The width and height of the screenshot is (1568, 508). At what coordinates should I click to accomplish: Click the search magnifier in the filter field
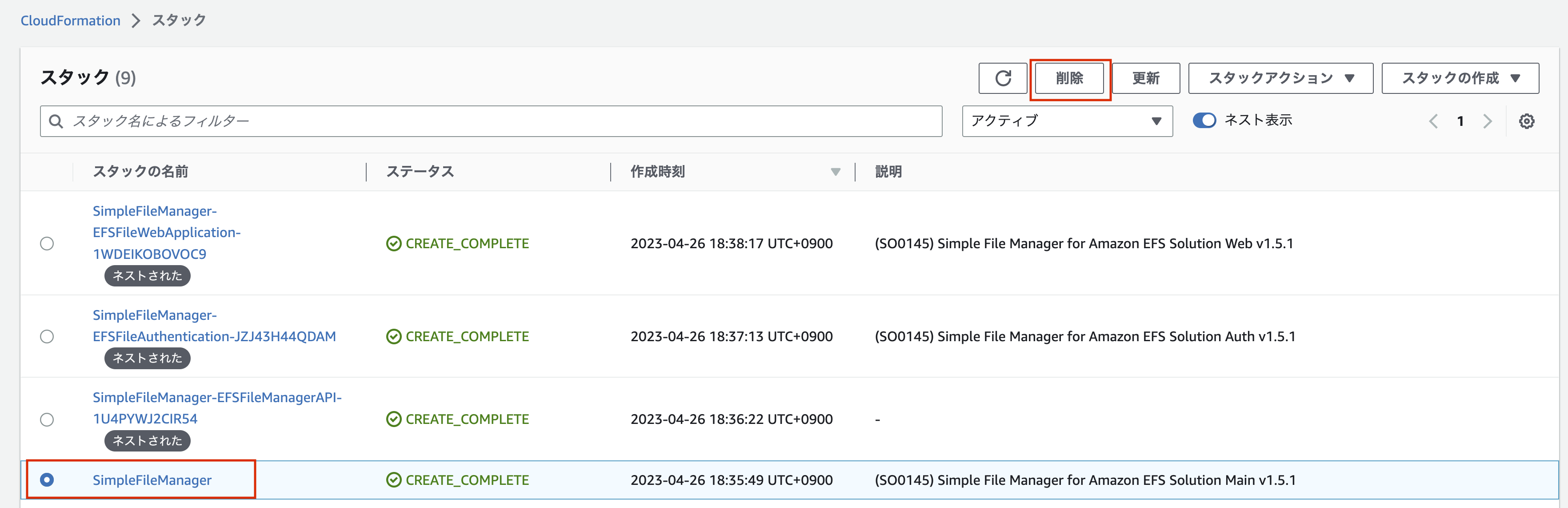56,121
